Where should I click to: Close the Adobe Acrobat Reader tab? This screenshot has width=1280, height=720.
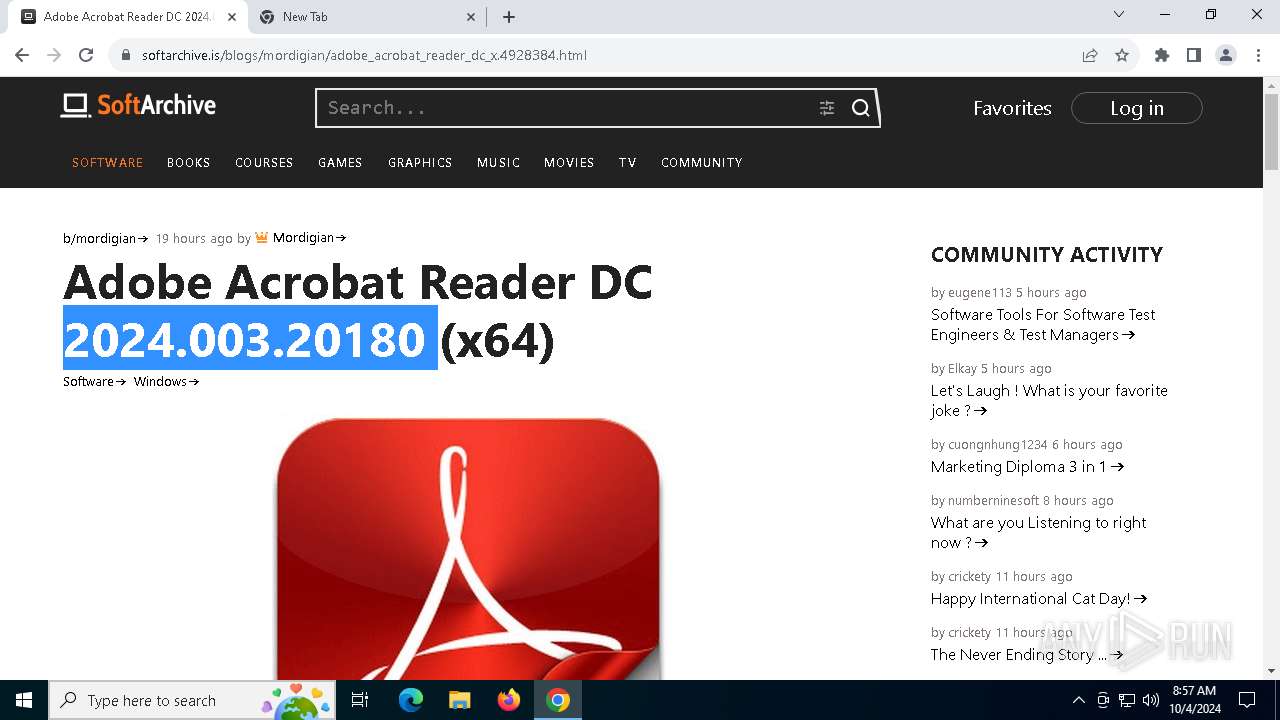point(232,17)
